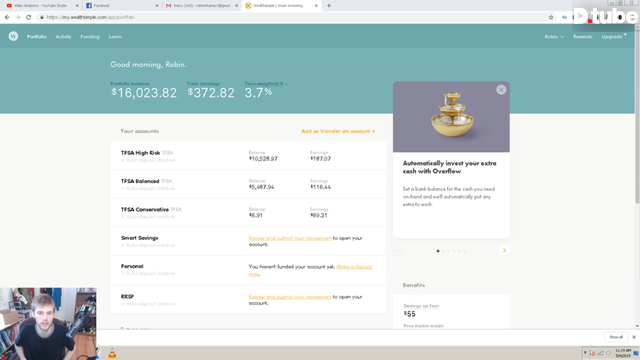Click TFSA Balanced earnings $116.44
The image size is (640, 360).
coord(320,187)
